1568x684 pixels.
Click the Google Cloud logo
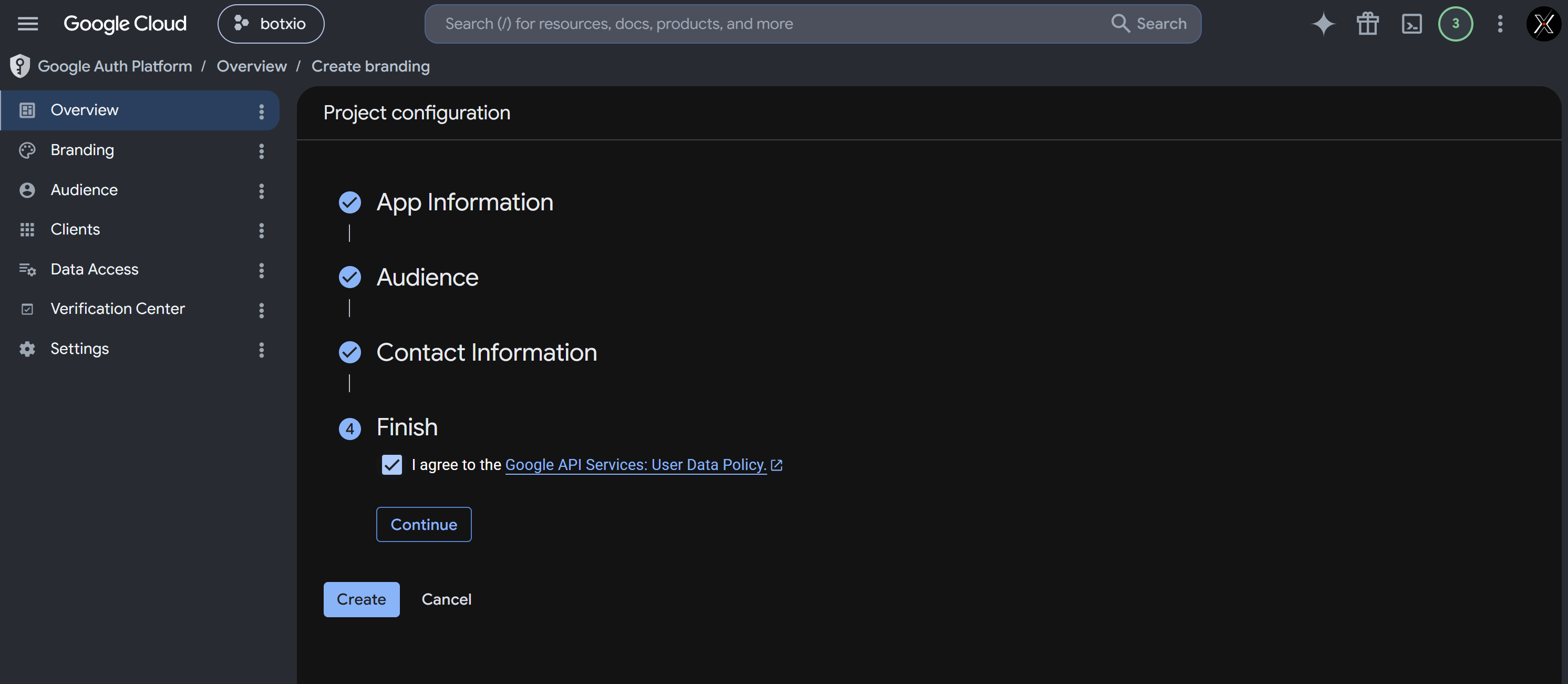125,24
